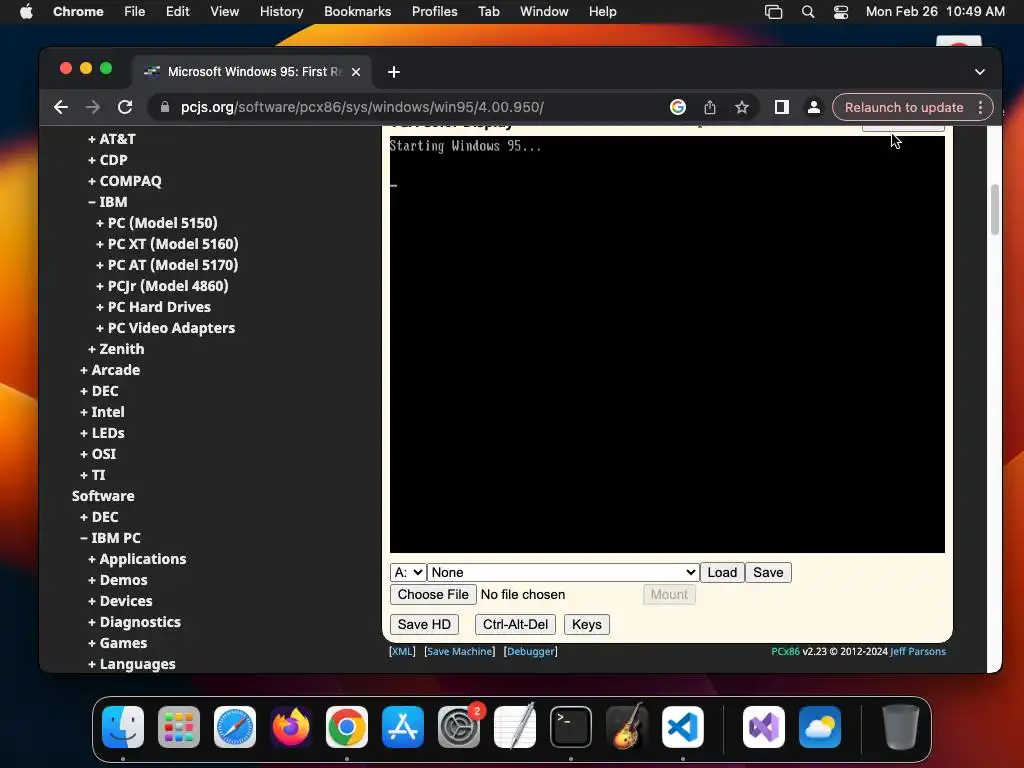Open the Bookmarks menu
This screenshot has width=1024, height=768.
coord(357,12)
